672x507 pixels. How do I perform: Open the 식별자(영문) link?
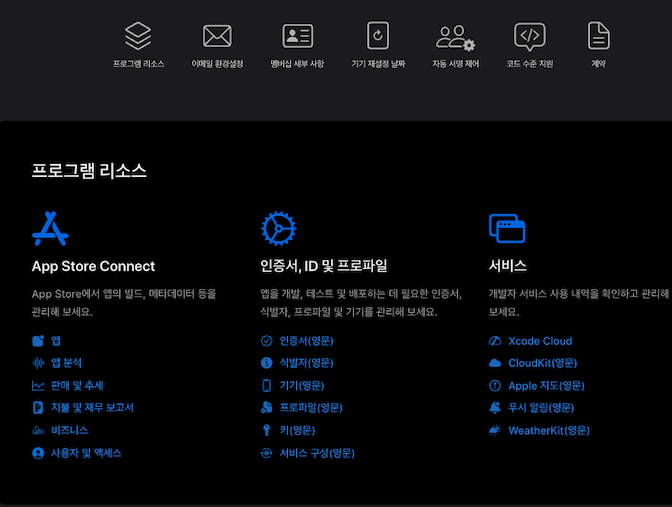click(x=306, y=363)
